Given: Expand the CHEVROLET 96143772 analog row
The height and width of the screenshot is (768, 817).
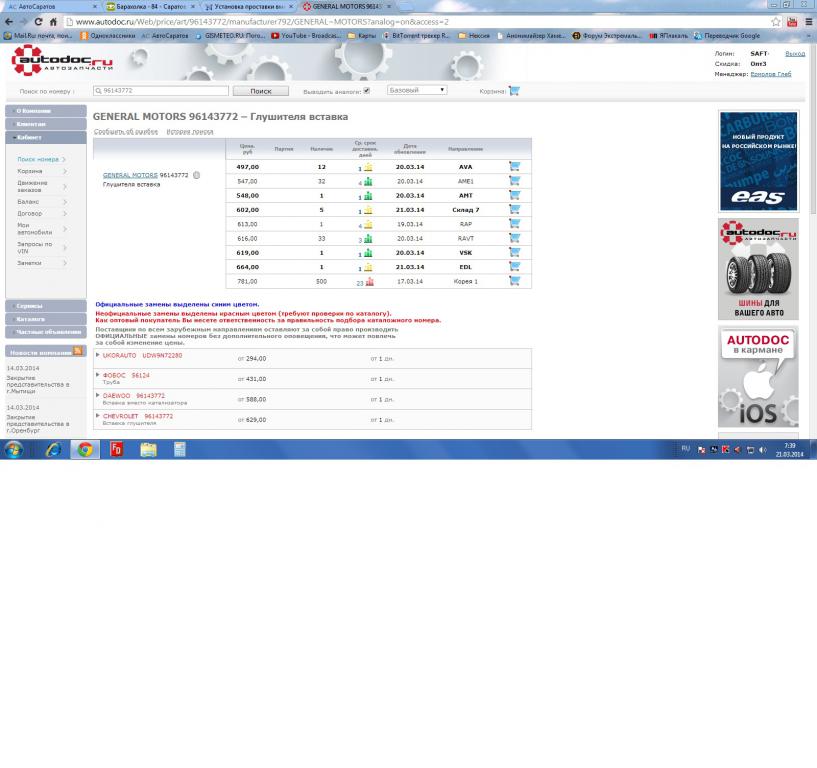Looking at the screenshot, I should click(x=97, y=415).
